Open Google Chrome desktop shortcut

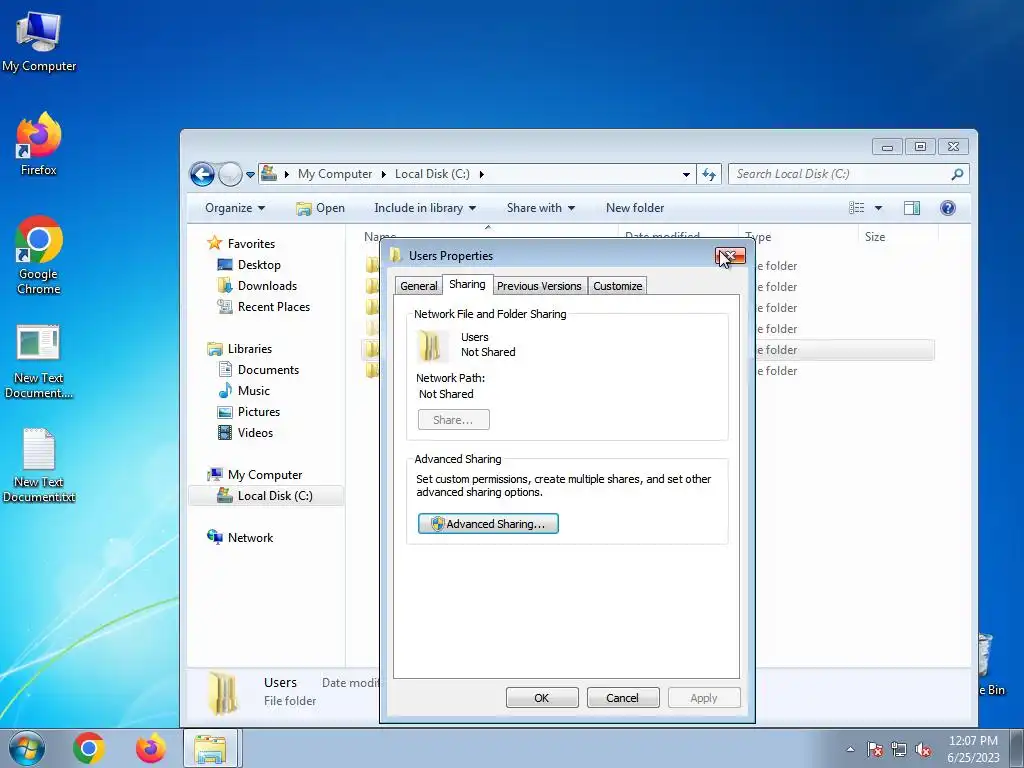pos(39,255)
